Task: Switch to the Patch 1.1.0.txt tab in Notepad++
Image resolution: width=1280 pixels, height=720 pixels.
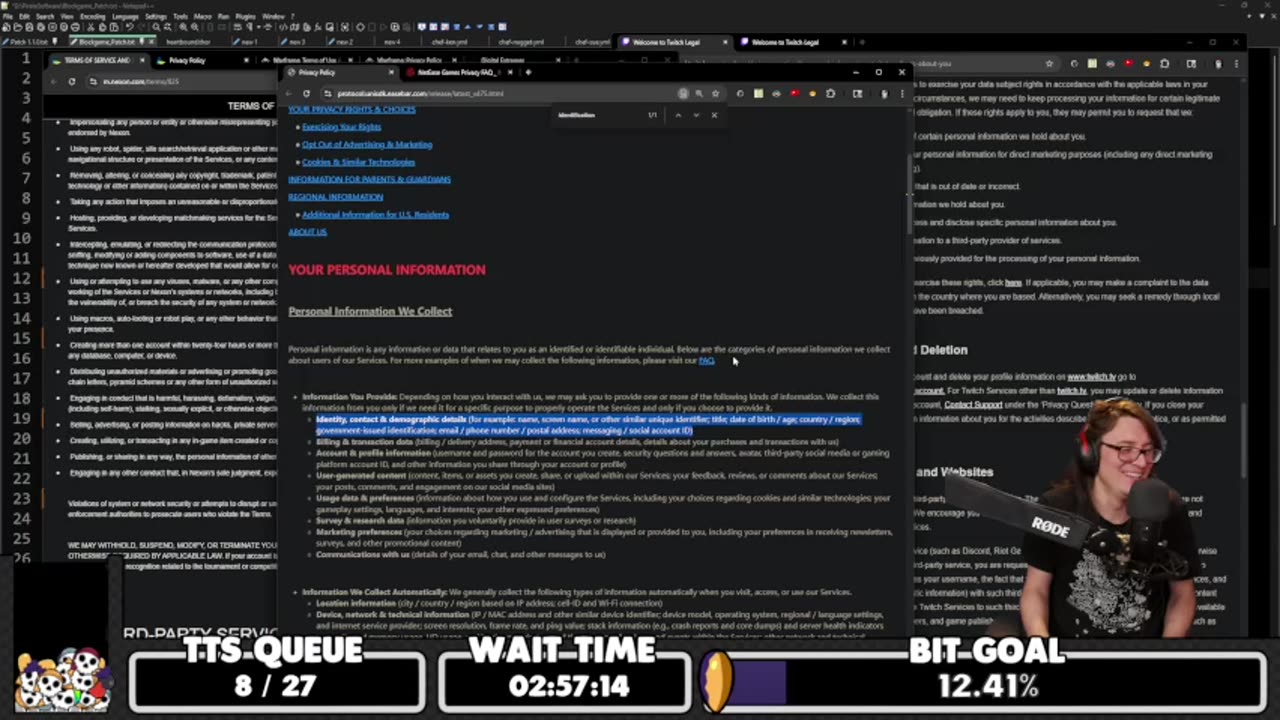Action: click(x=30, y=42)
